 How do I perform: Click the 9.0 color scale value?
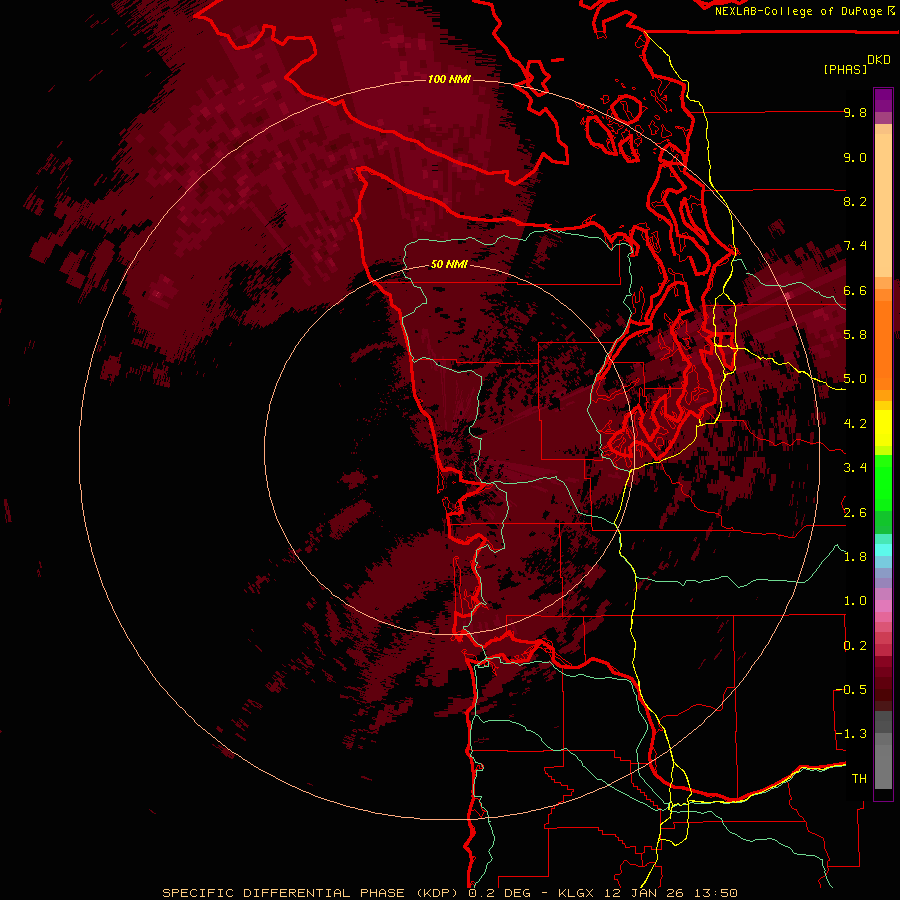pyautogui.click(x=855, y=157)
